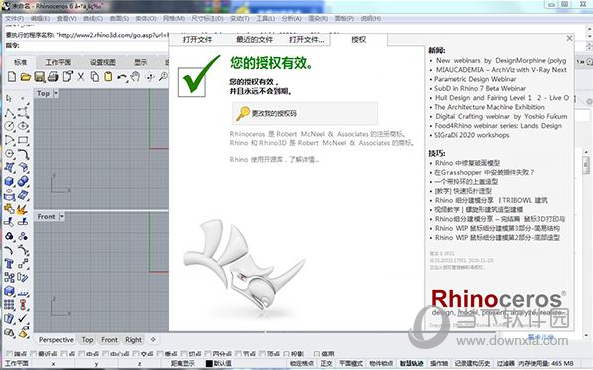This screenshot has width=593, height=370.
Task: Toggle 智慧轨迹 SmartTrack in status bar
Action: tap(411, 364)
